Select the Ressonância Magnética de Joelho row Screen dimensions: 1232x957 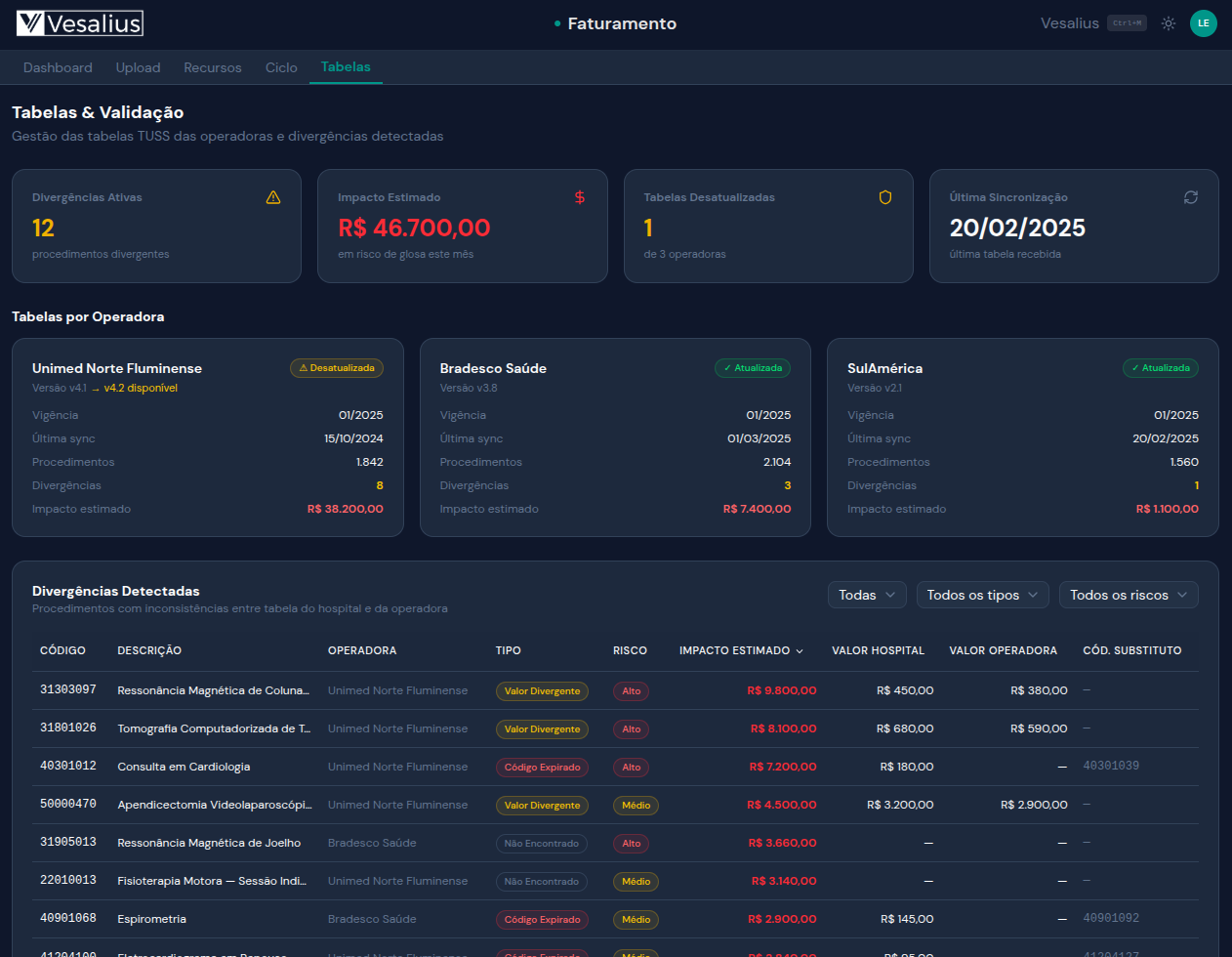pyautogui.click(x=209, y=843)
